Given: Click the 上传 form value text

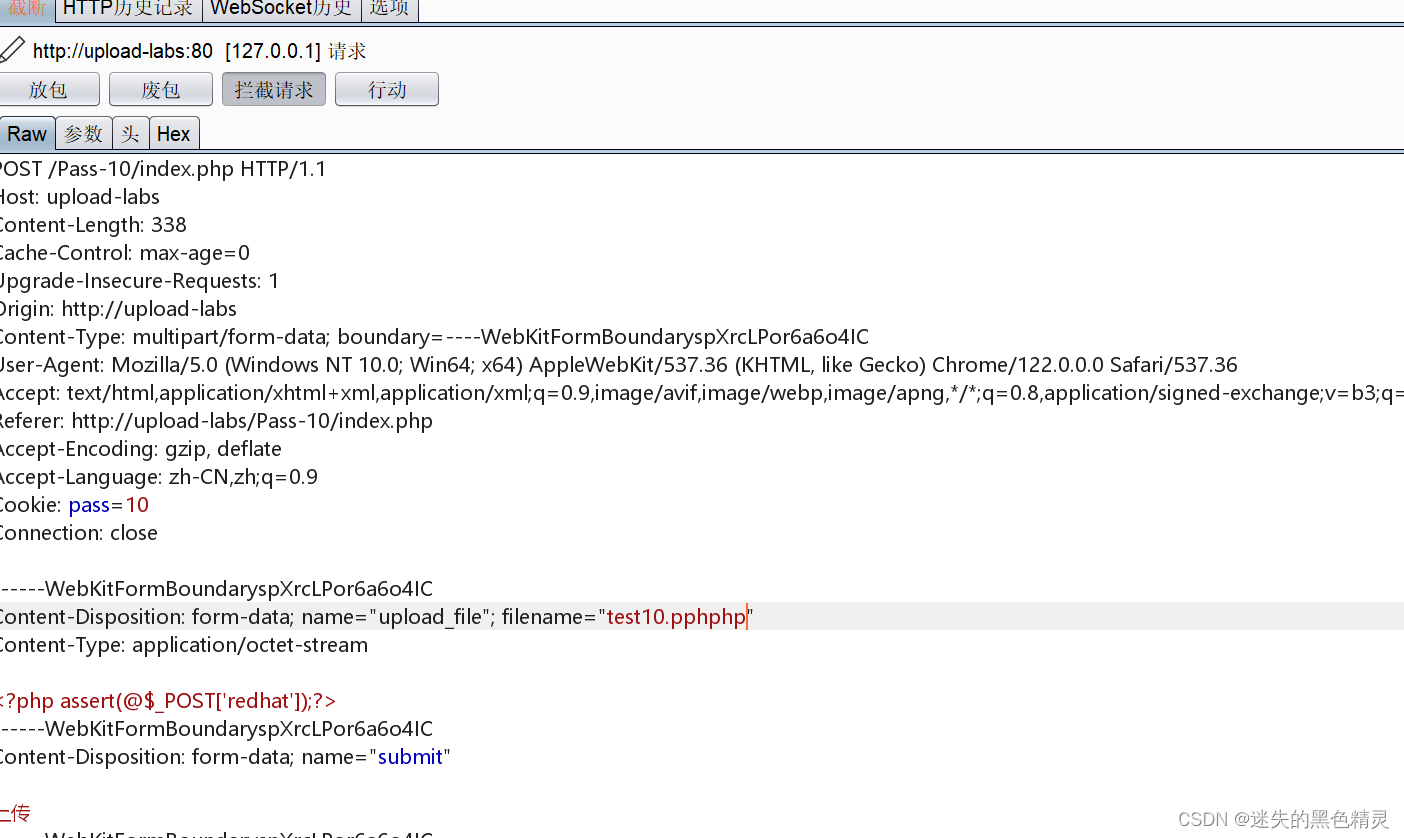Looking at the screenshot, I should tap(15, 813).
